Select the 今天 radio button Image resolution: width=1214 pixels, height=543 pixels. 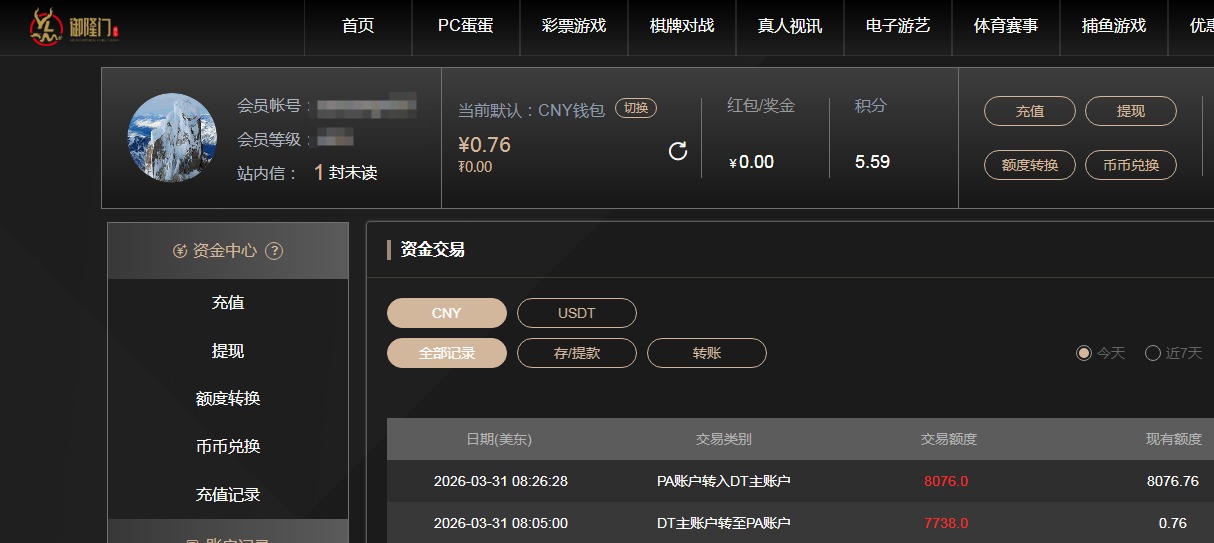point(1084,353)
